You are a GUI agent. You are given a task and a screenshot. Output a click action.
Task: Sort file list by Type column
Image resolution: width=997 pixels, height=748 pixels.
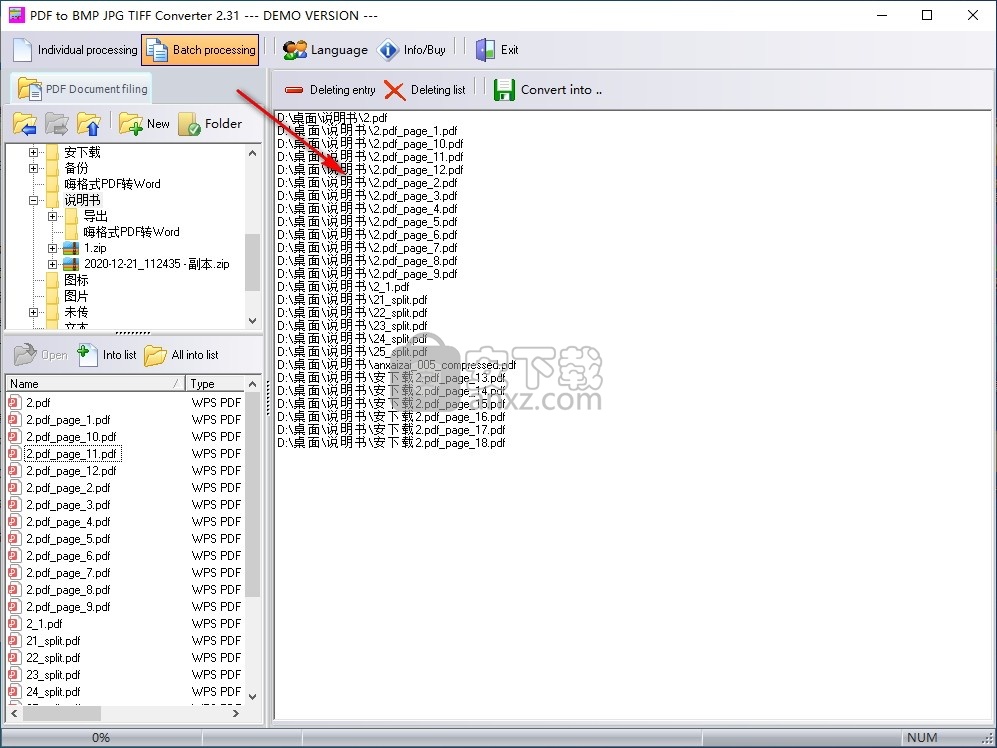click(215, 384)
